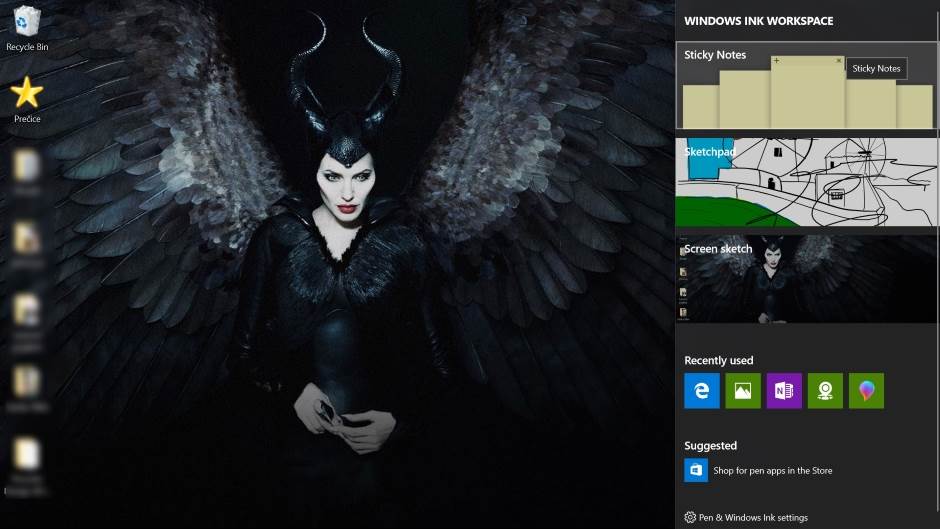Open Microsoft Edge from Recently used
The image size is (940, 529).
point(701,391)
